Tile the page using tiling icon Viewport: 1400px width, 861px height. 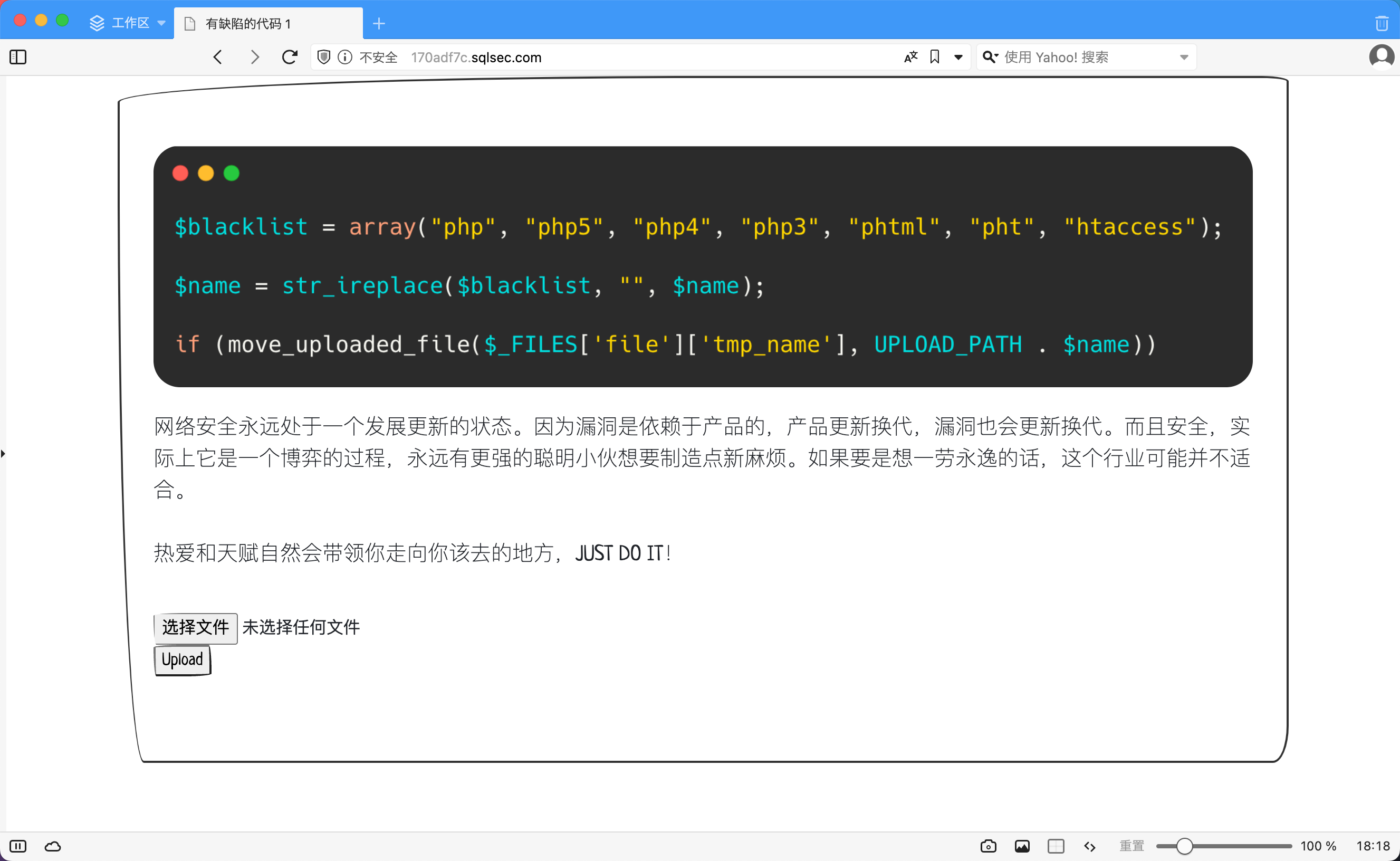(1056, 846)
